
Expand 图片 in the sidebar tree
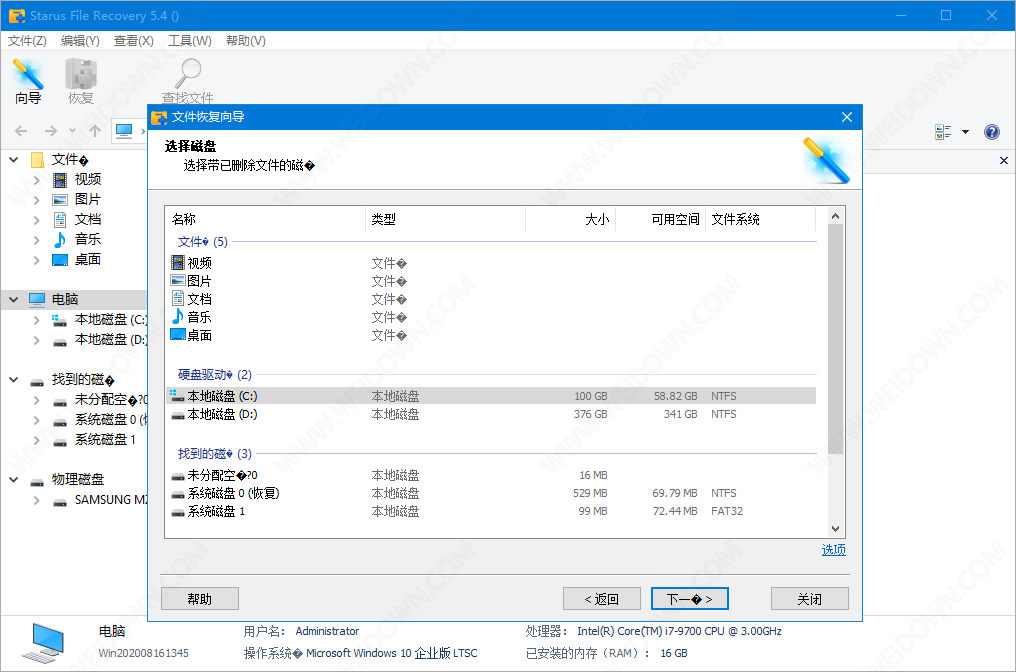click(x=37, y=200)
